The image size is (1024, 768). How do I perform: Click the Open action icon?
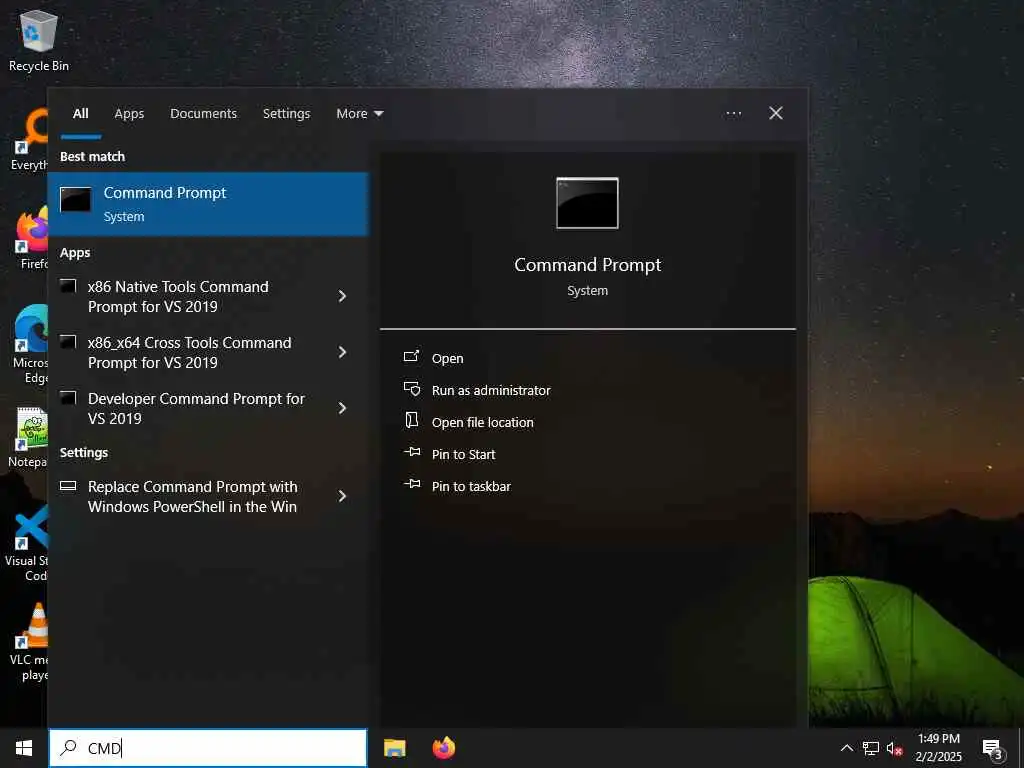tap(411, 356)
